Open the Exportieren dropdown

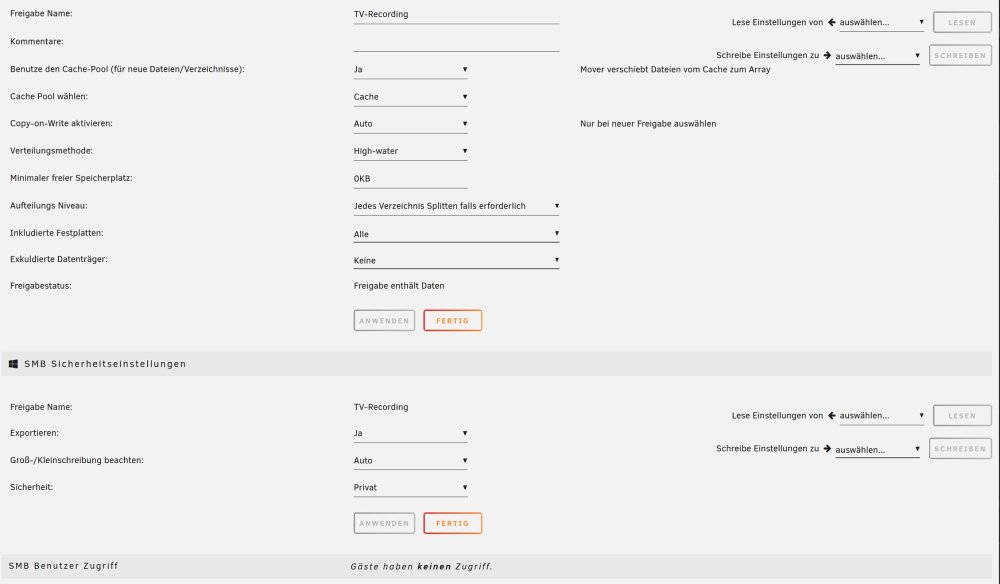point(410,434)
